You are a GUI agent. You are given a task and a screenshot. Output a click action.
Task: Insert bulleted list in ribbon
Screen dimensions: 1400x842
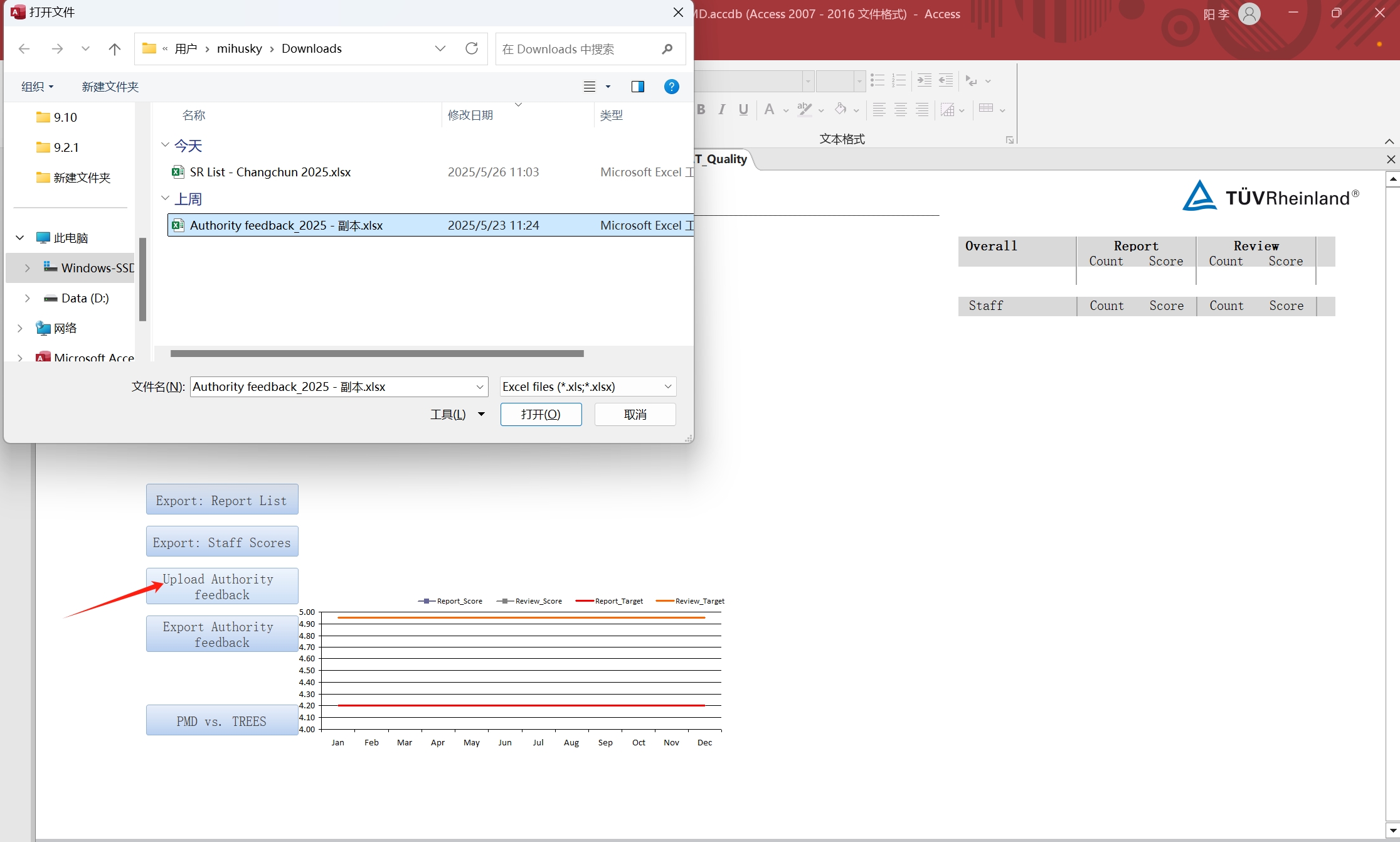(878, 80)
